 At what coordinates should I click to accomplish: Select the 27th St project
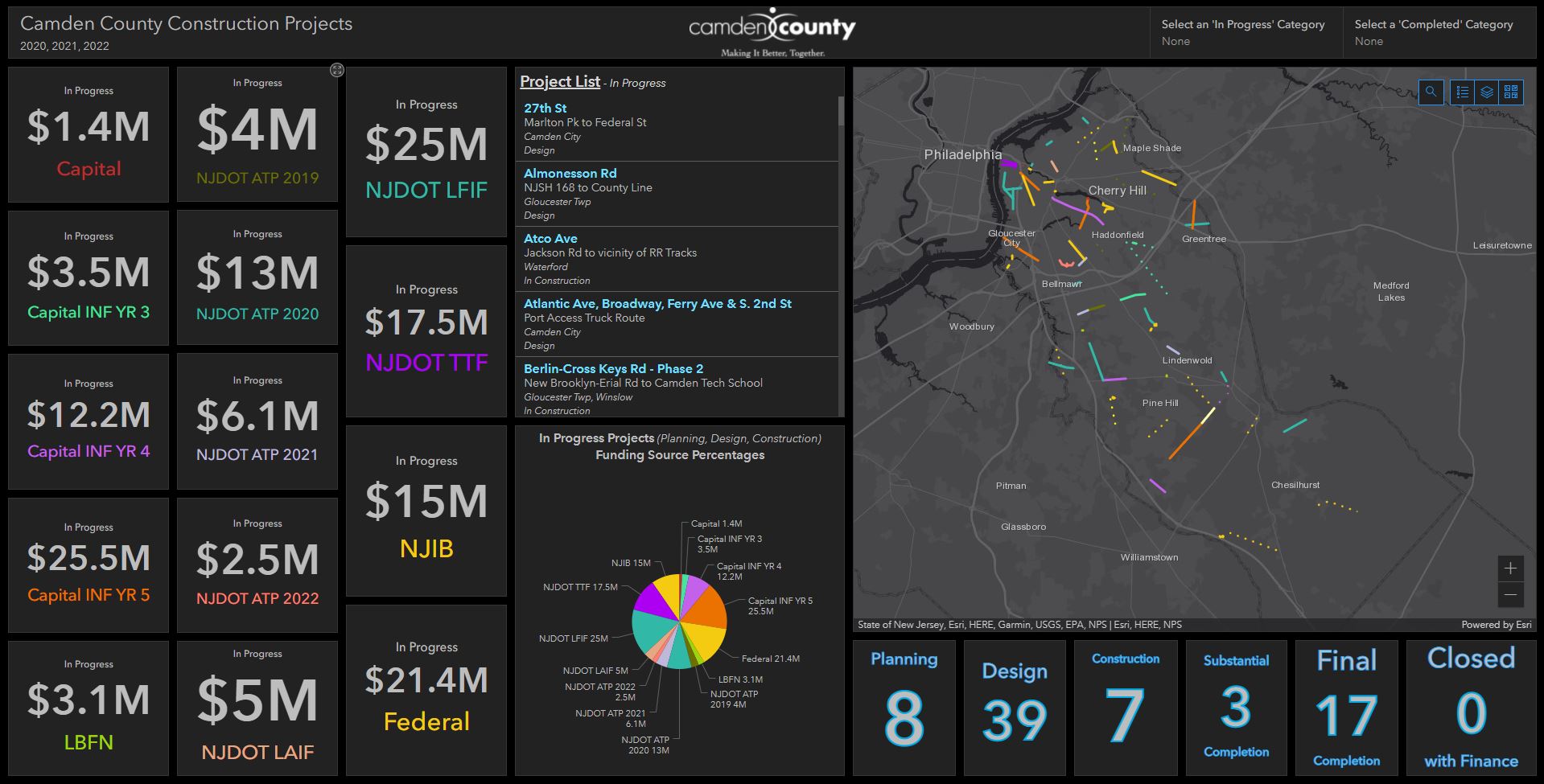(677, 129)
